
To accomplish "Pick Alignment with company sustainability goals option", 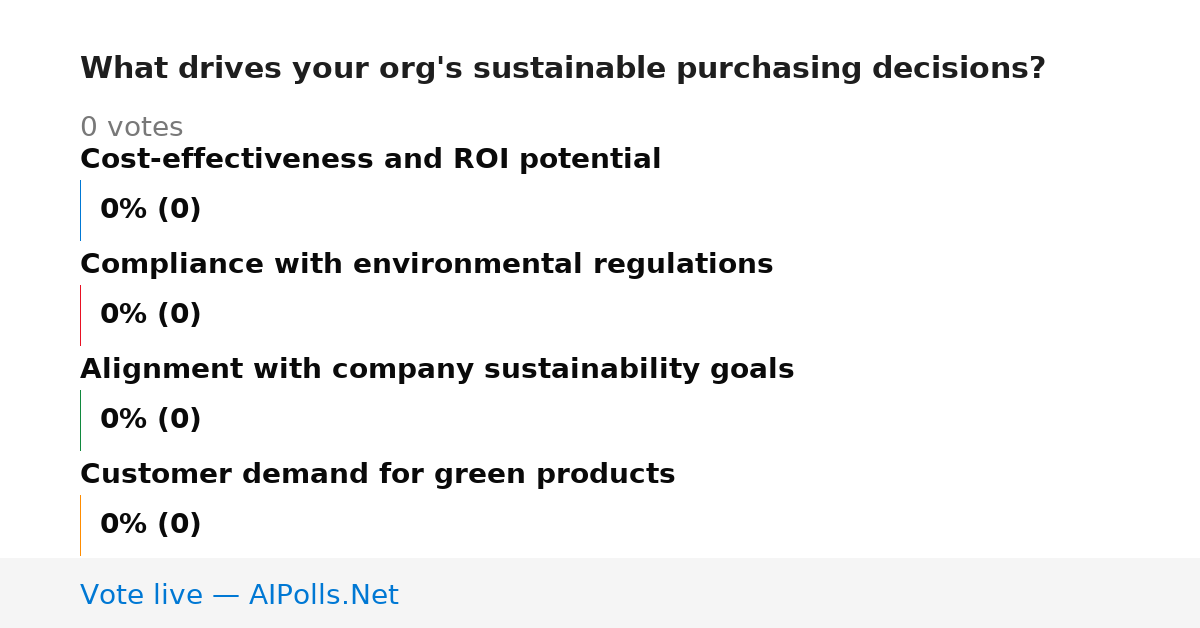I will (437, 369).
